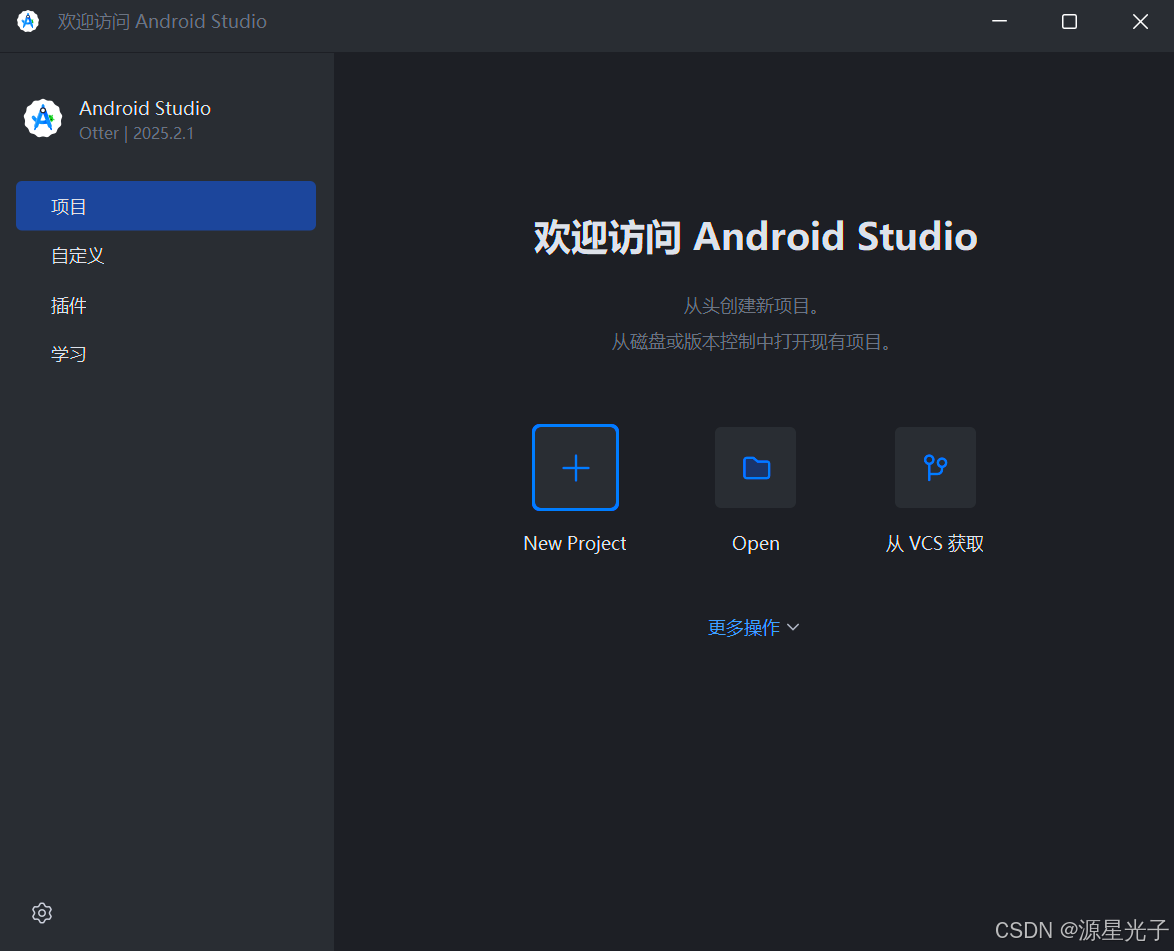The height and width of the screenshot is (951, 1174).
Task: Switch to the 自定义 section
Action: (x=77, y=255)
